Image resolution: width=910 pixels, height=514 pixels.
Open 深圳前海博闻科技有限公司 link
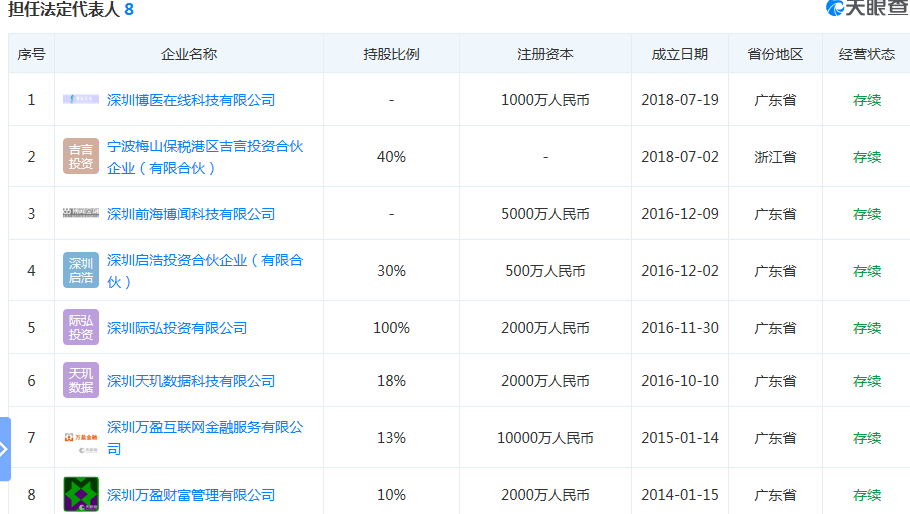190,214
